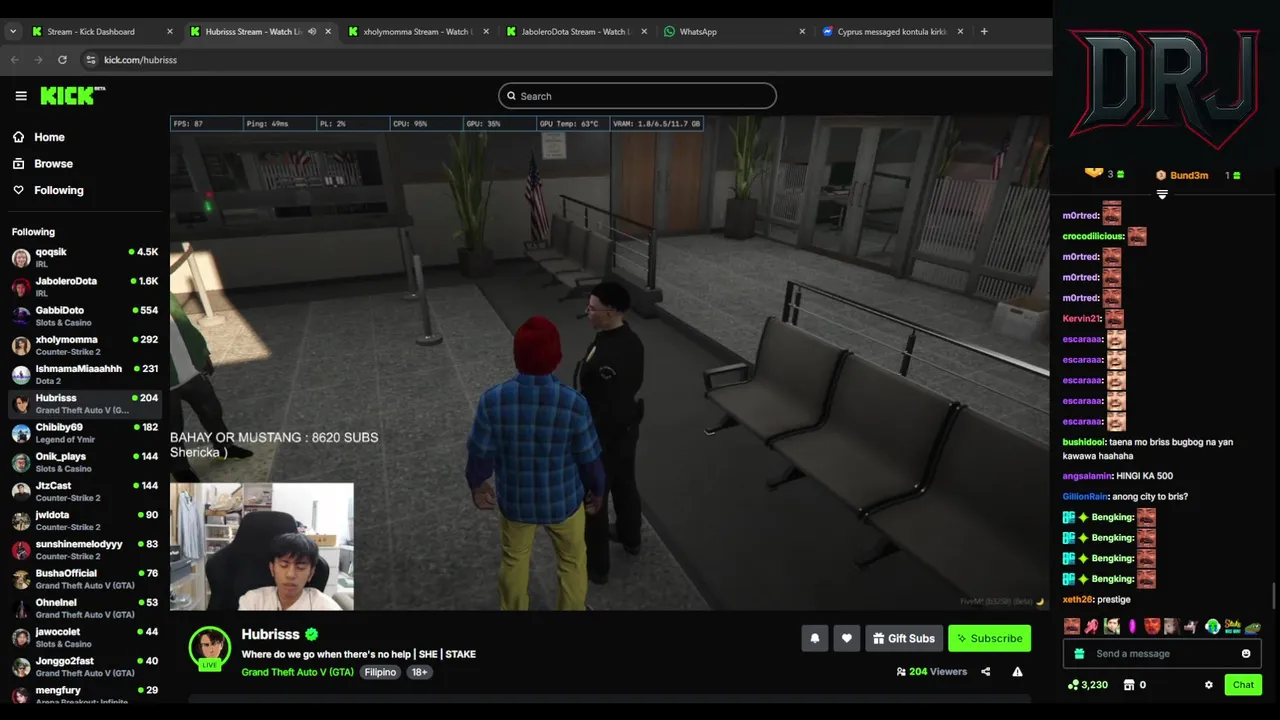
Task: Switch to Stream - Kick Dashboard tab
Action: click(100, 31)
